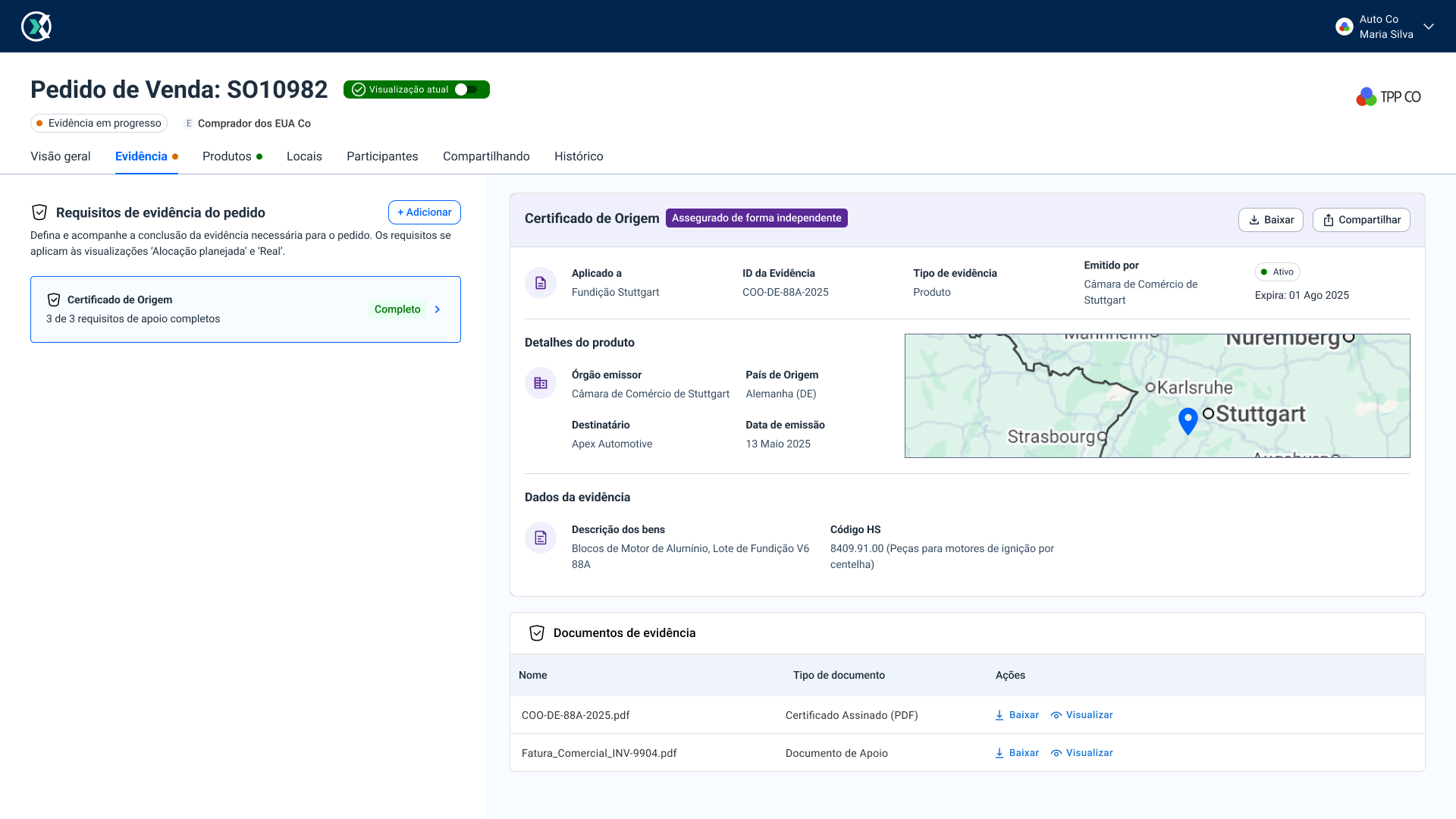Screen dimensions: 1456x819
Task: Toggle the Visualização atual switch
Action: click(466, 89)
